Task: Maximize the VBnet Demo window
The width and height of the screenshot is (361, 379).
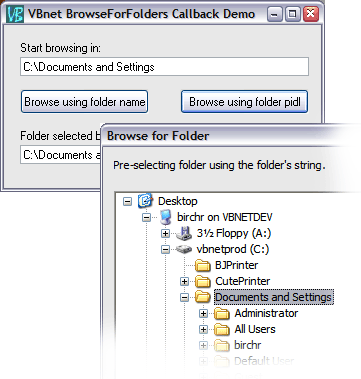Action: pos(292,14)
